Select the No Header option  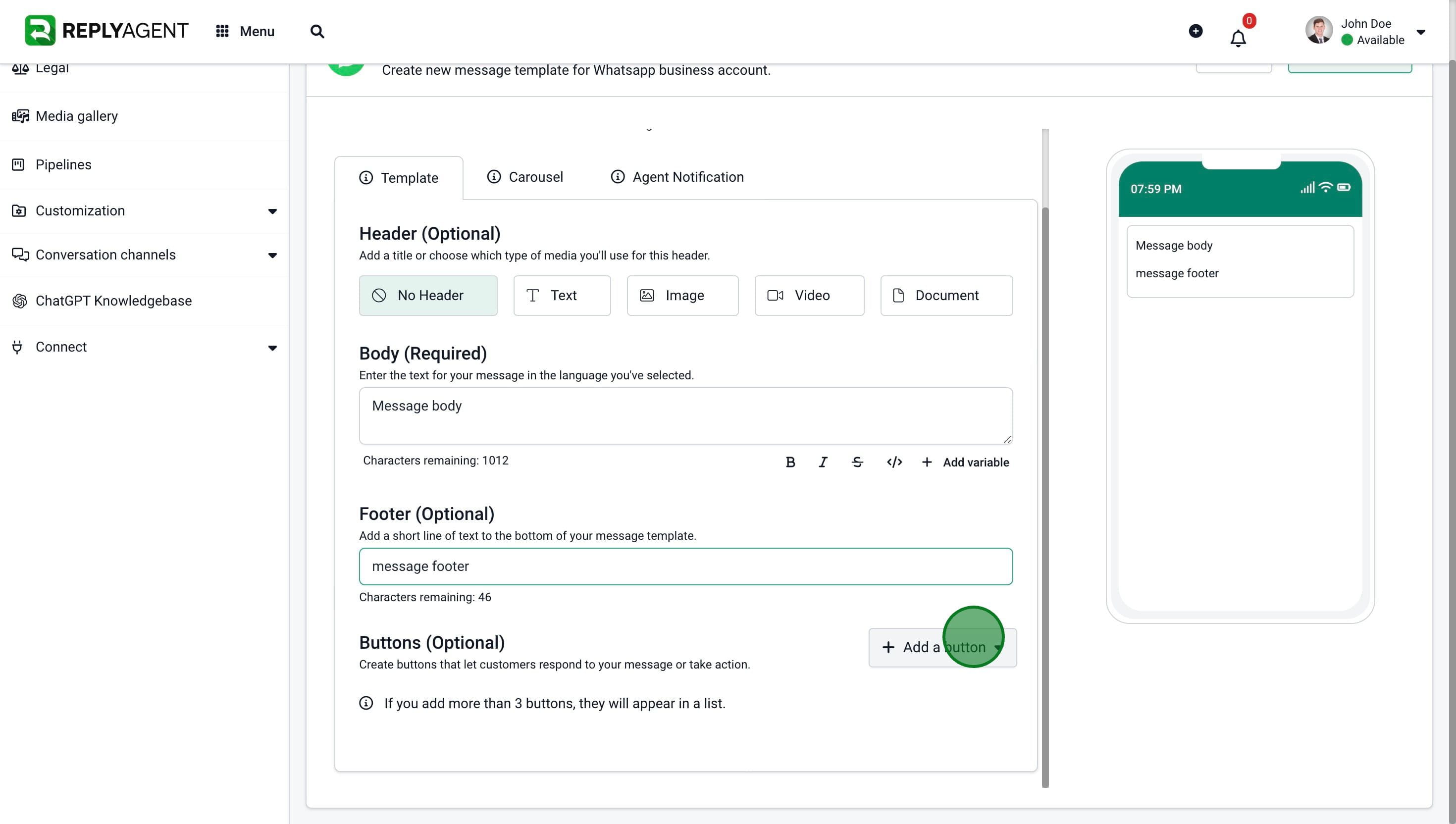coord(428,296)
